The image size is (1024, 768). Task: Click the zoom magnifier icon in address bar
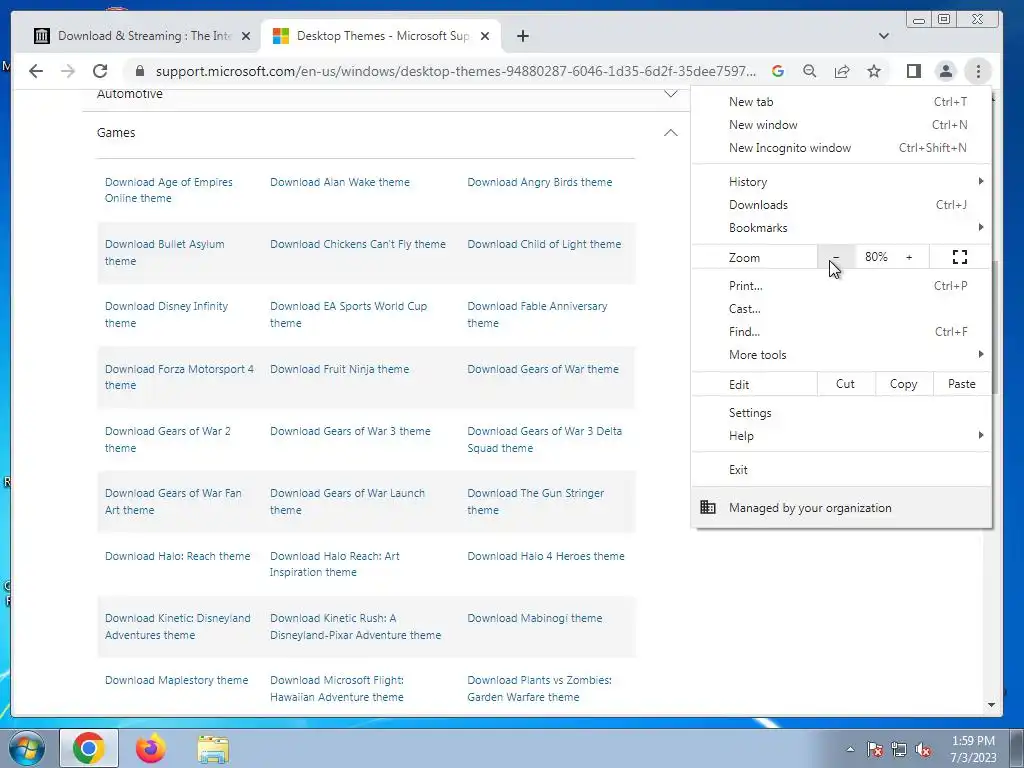(x=810, y=71)
